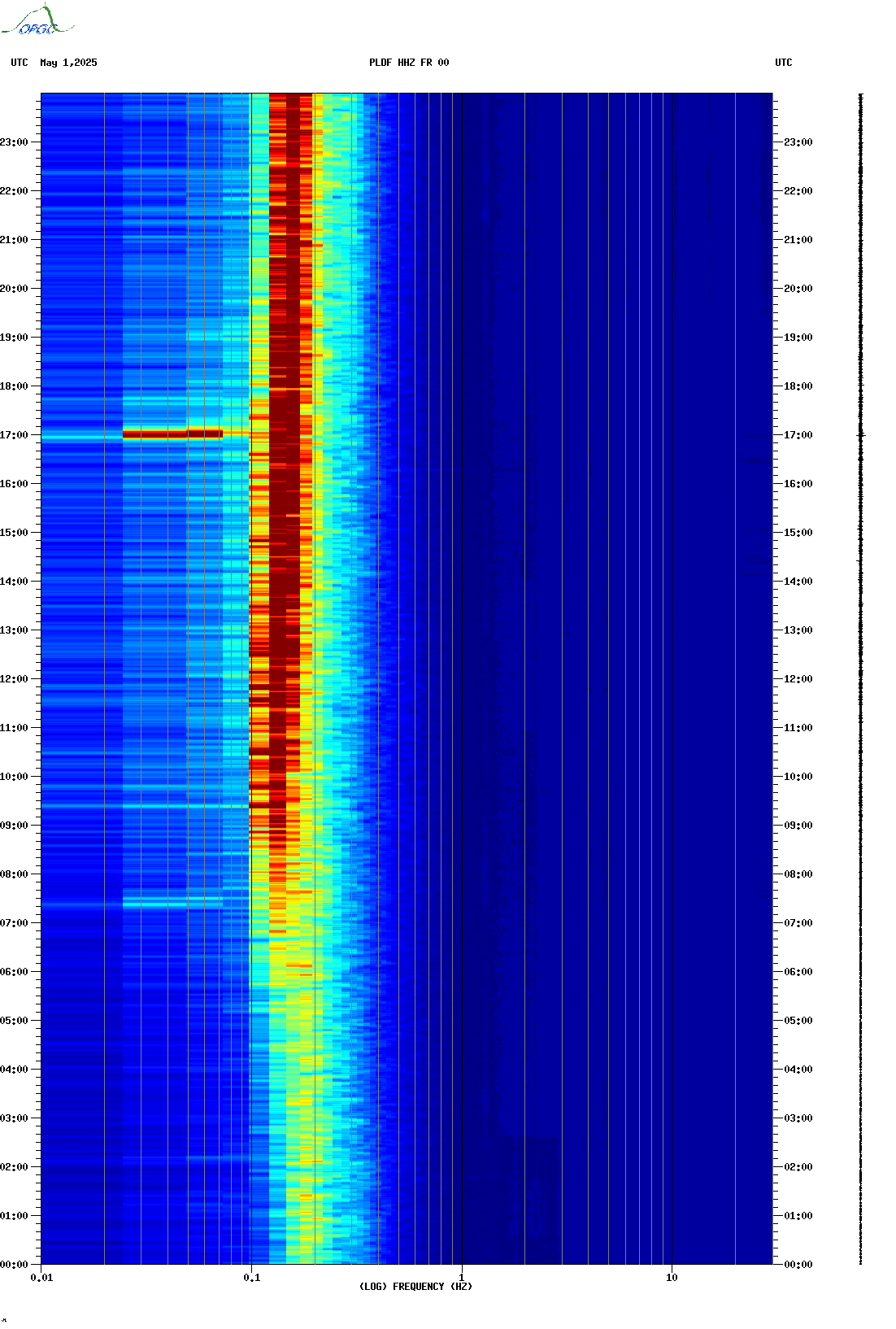896x1329 pixels.
Task: Click the 'PLDF HHZ FR 00' station title
Action: pos(409,63)
